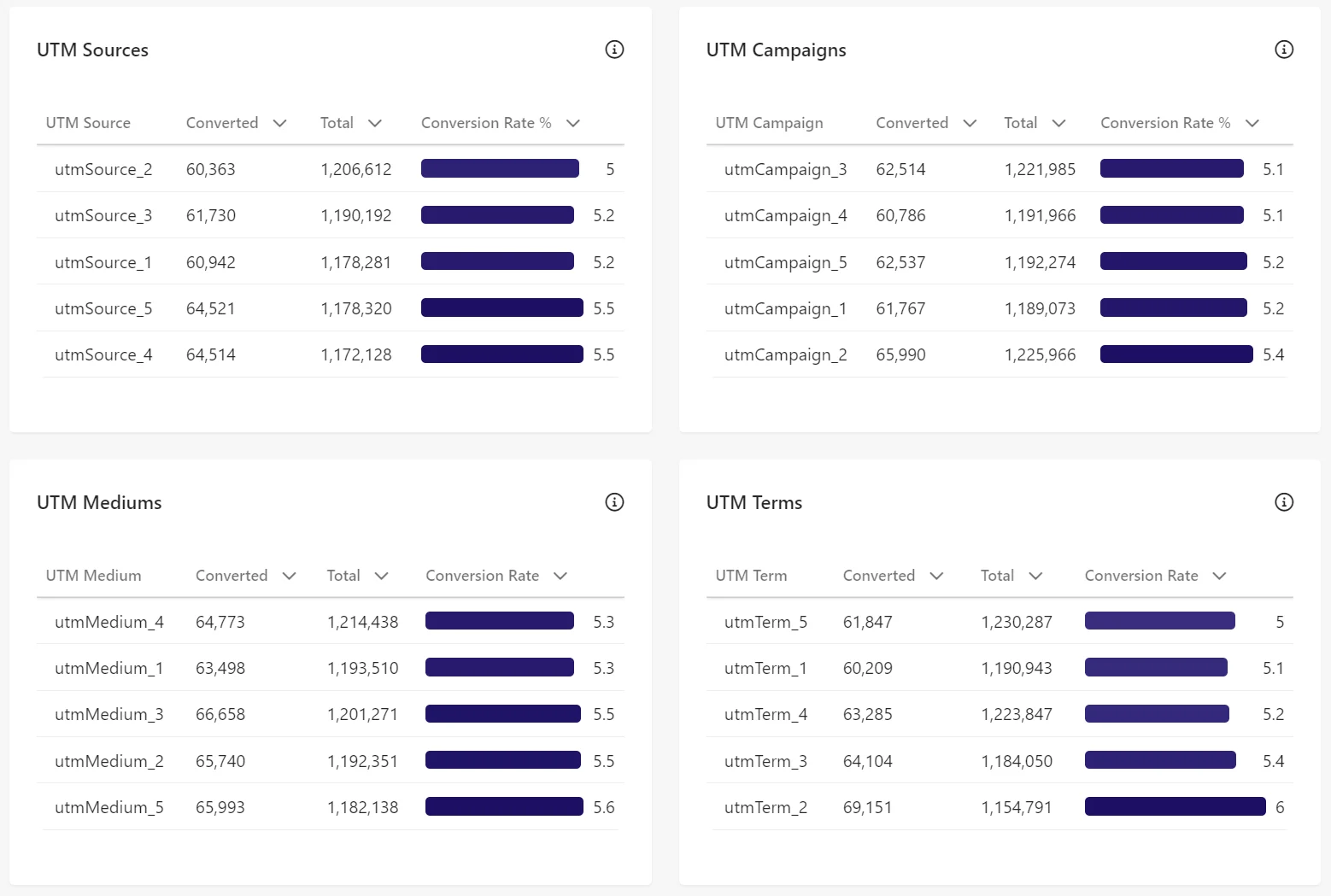Select the utmTerm_3 row label
The height and width of the screenshot is (896, 1331).
point(765,761)
